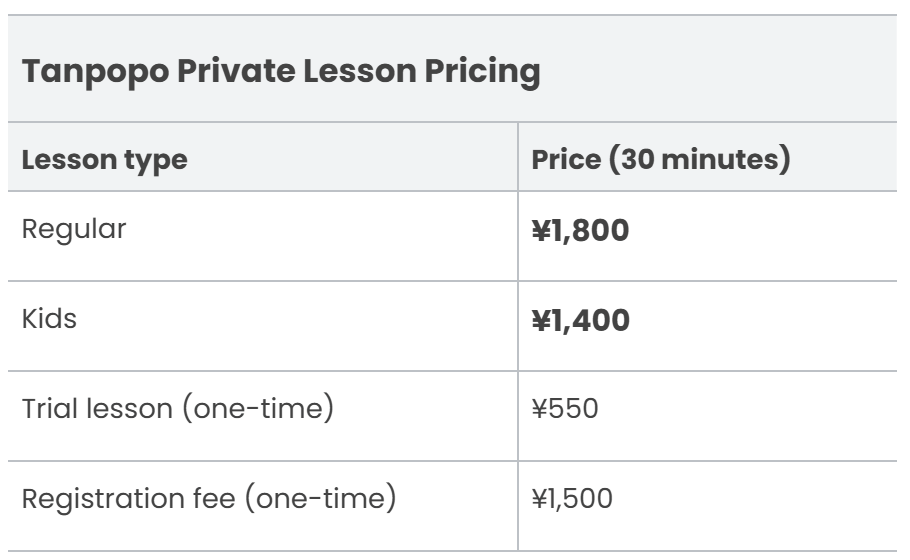The height and width of the screenshot is (560, 910).
Task: Select the Trial lesson (one-time) label
Action: (x=177, y=408)
